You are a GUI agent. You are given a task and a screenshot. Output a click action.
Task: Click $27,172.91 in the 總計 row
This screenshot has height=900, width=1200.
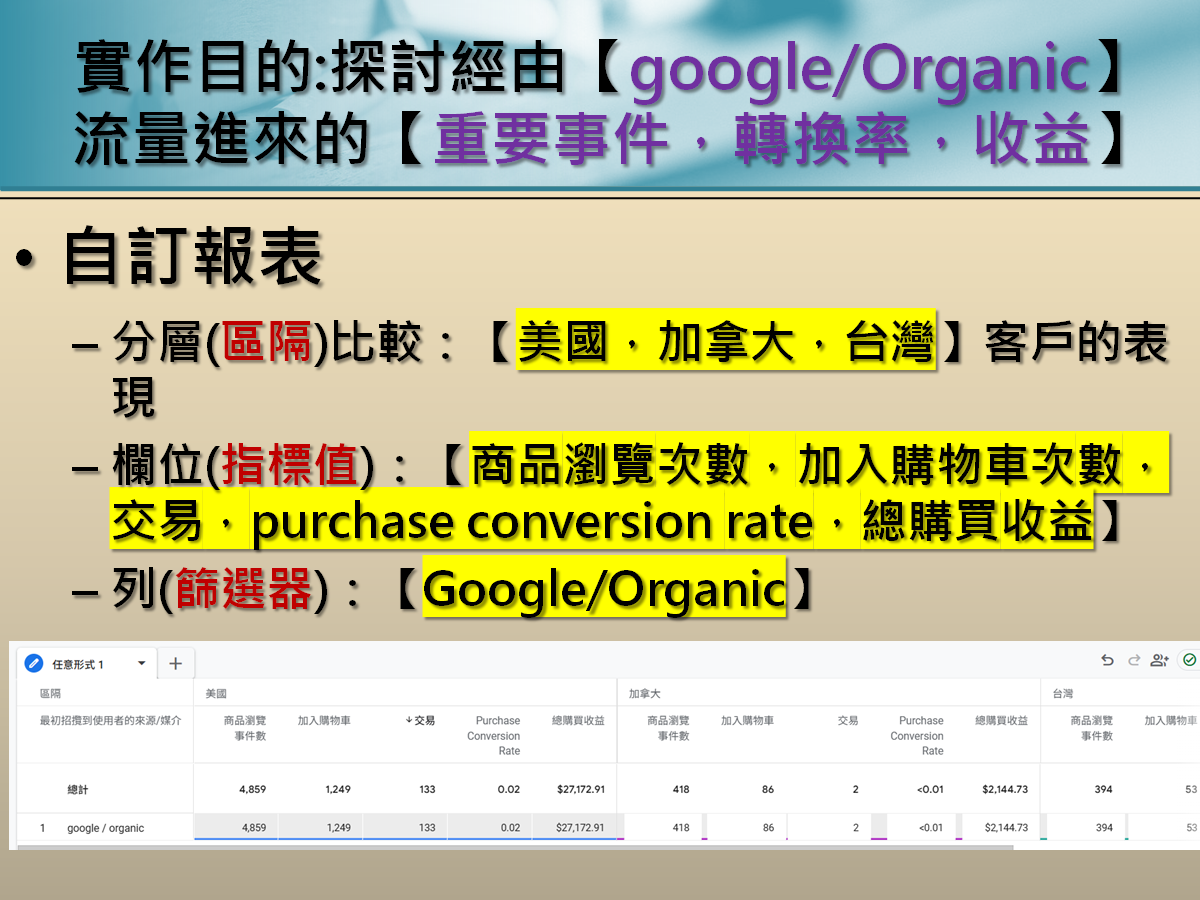tap(580, 789)
